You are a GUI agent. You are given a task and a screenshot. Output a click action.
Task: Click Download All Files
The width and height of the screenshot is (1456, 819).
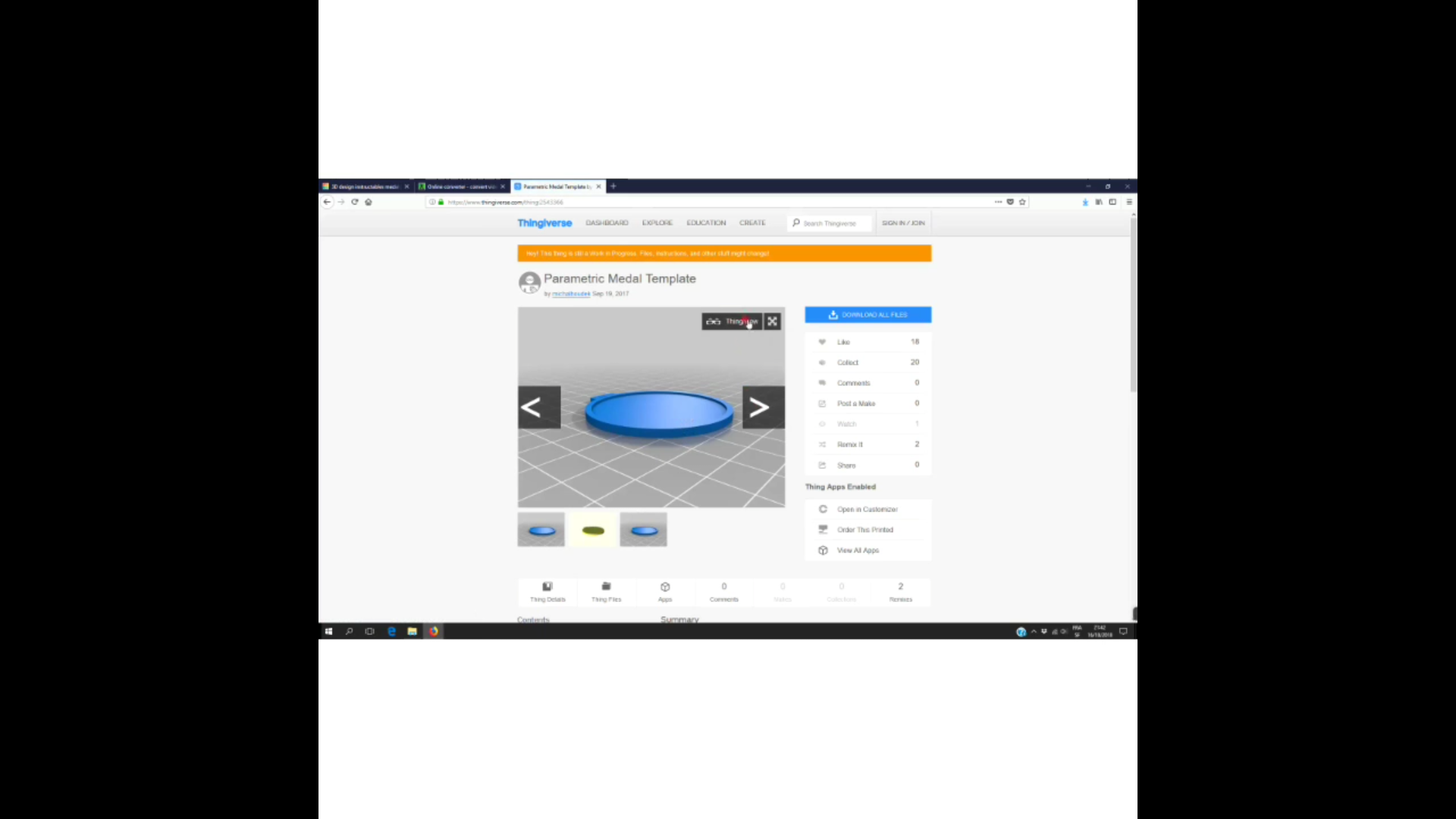point(868,315)
